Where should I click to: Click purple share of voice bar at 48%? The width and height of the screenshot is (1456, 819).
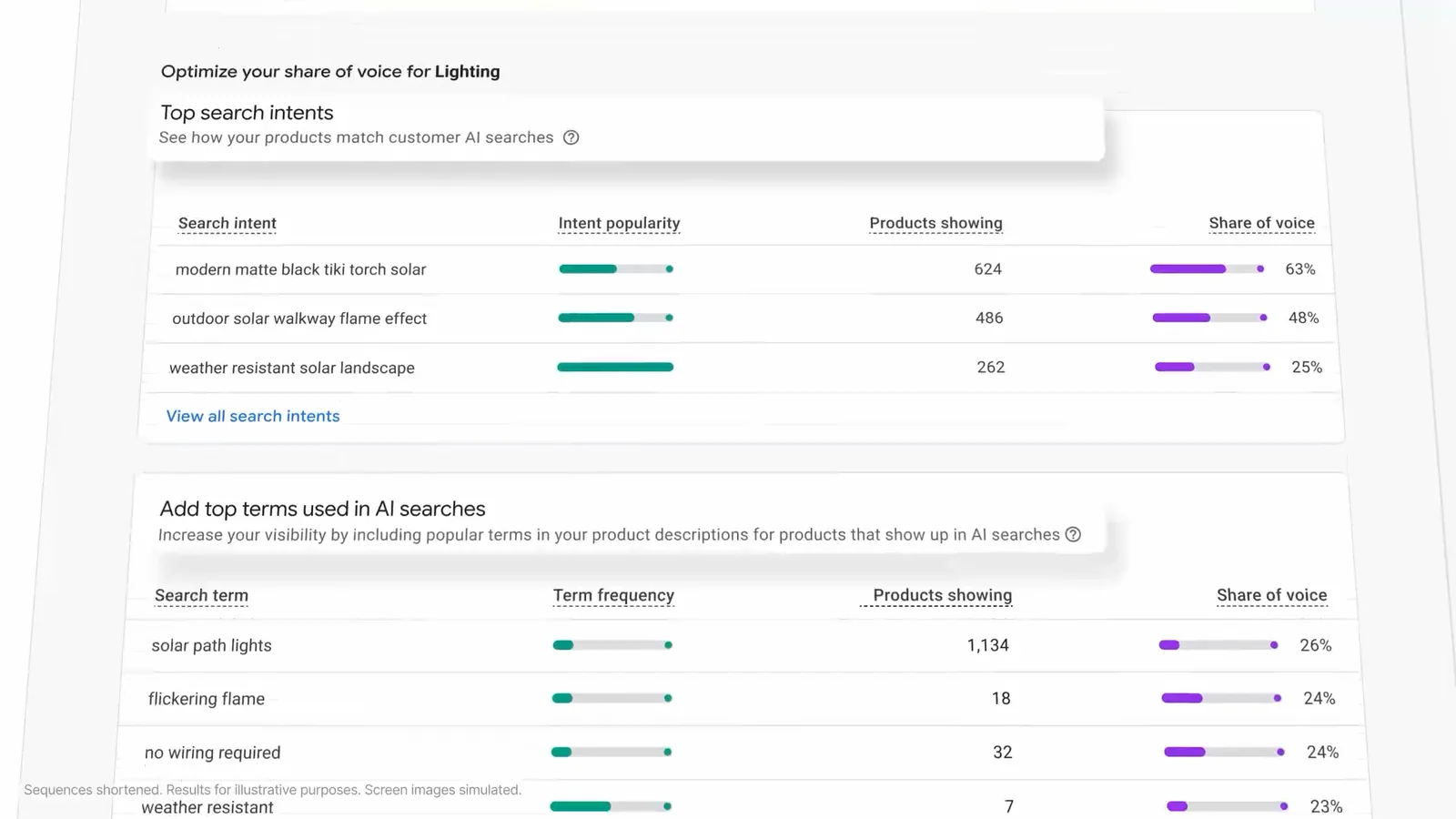1210,318
